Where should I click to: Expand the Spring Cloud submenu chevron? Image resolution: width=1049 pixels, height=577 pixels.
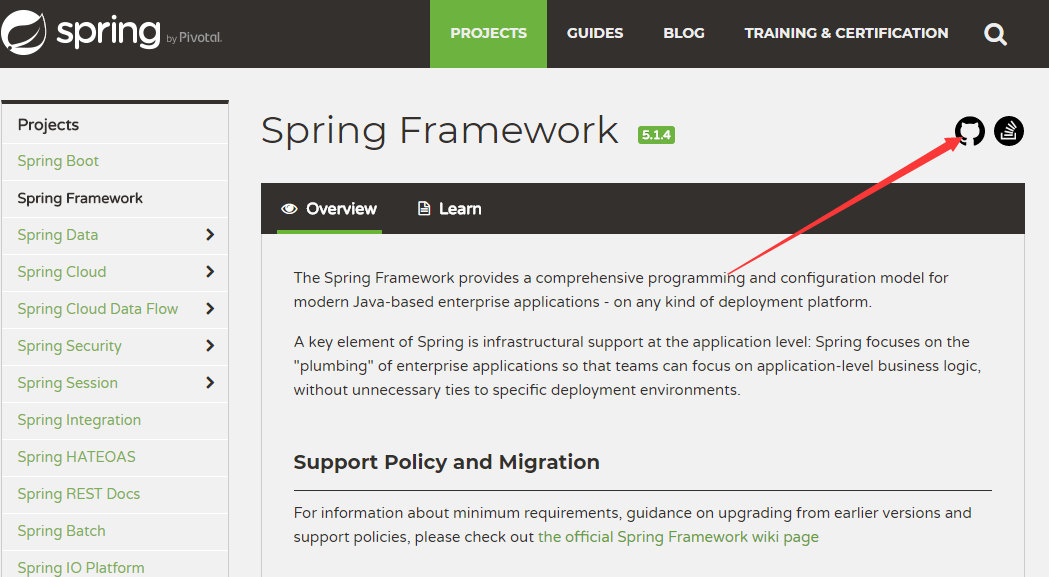pyautogui.click(x=209, y=272)
